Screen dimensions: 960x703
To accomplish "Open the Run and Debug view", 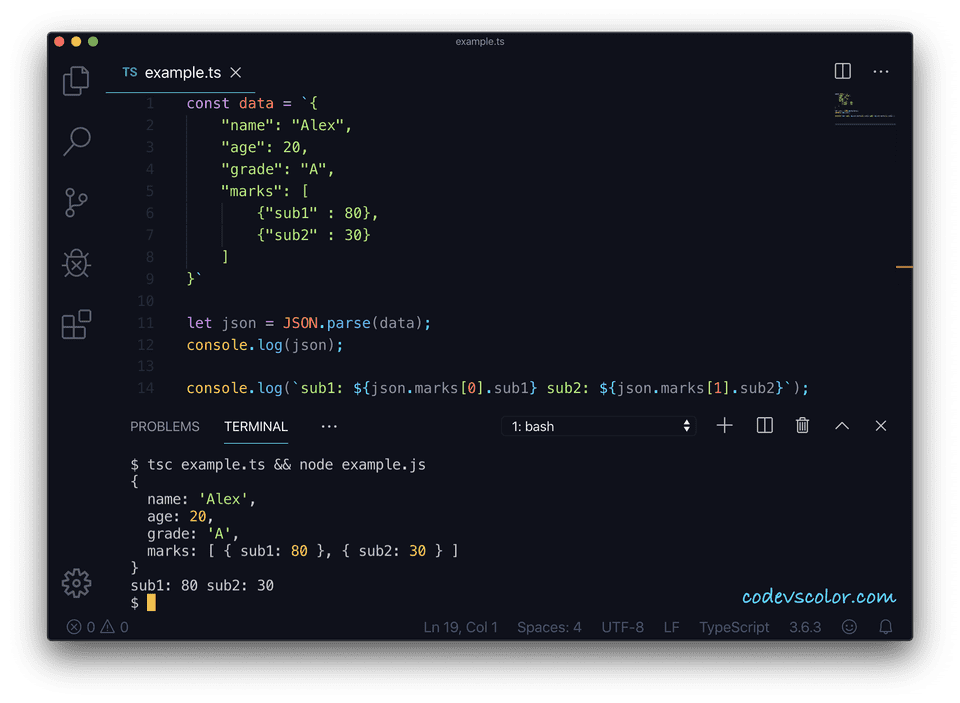I will point(76,264).
